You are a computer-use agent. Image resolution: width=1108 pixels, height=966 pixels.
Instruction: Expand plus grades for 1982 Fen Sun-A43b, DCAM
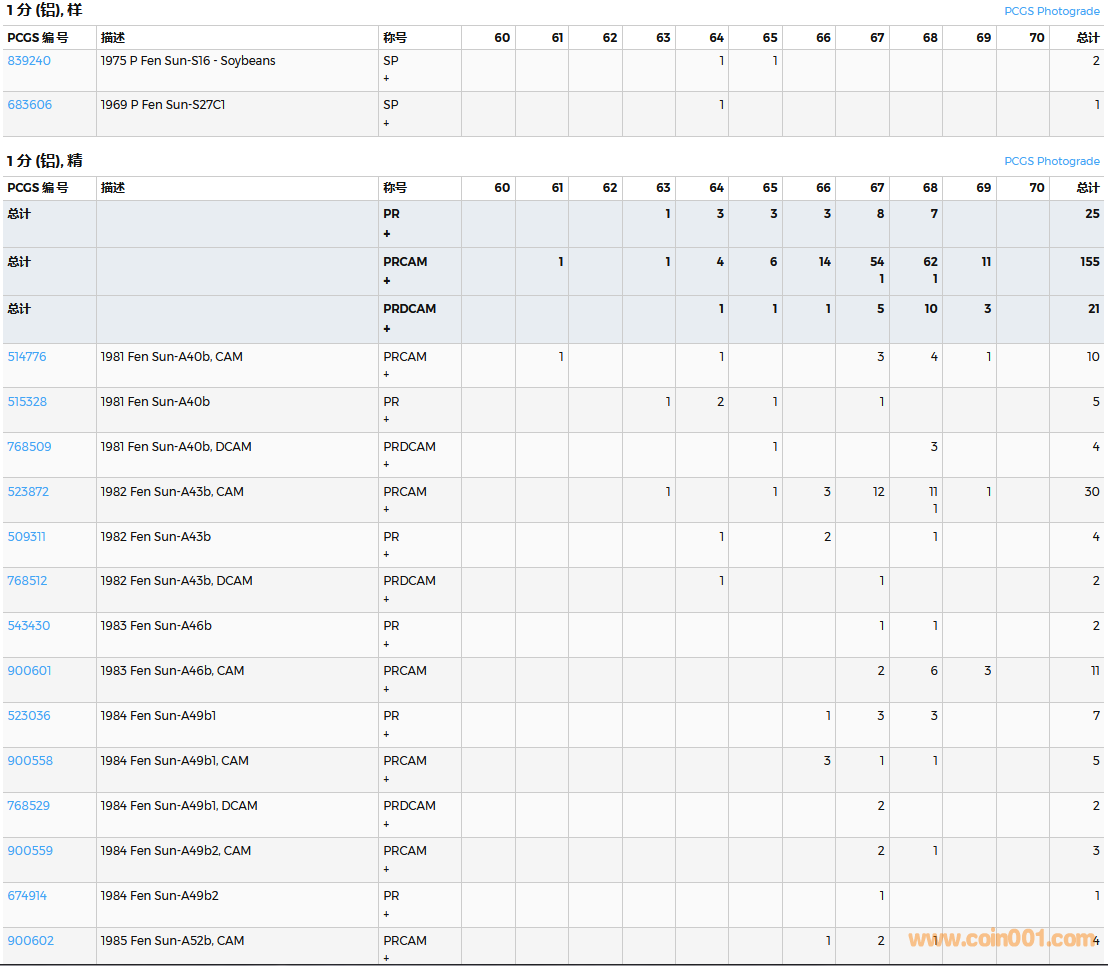[387, 599]
